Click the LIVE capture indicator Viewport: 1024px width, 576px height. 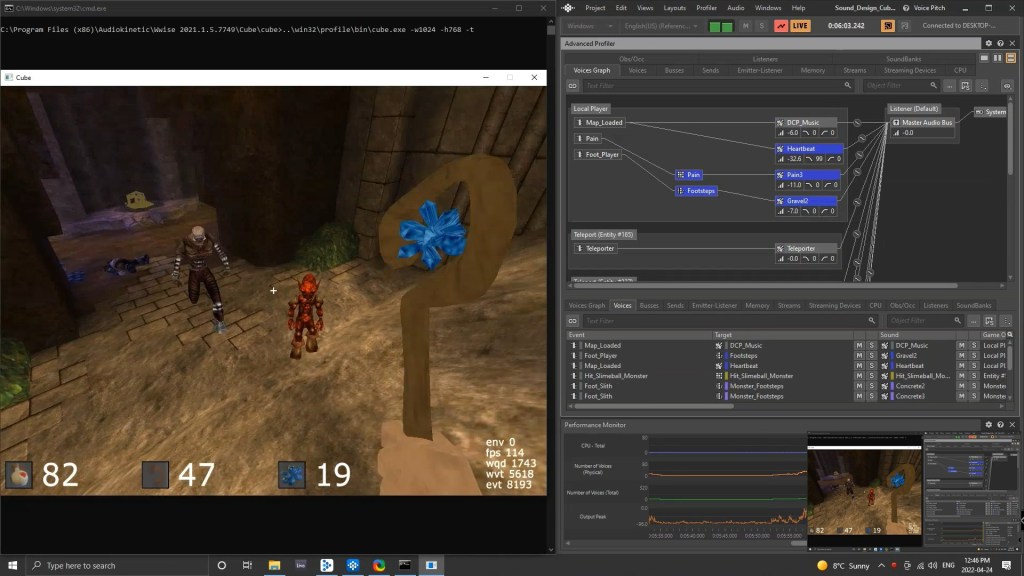point(799,26)
